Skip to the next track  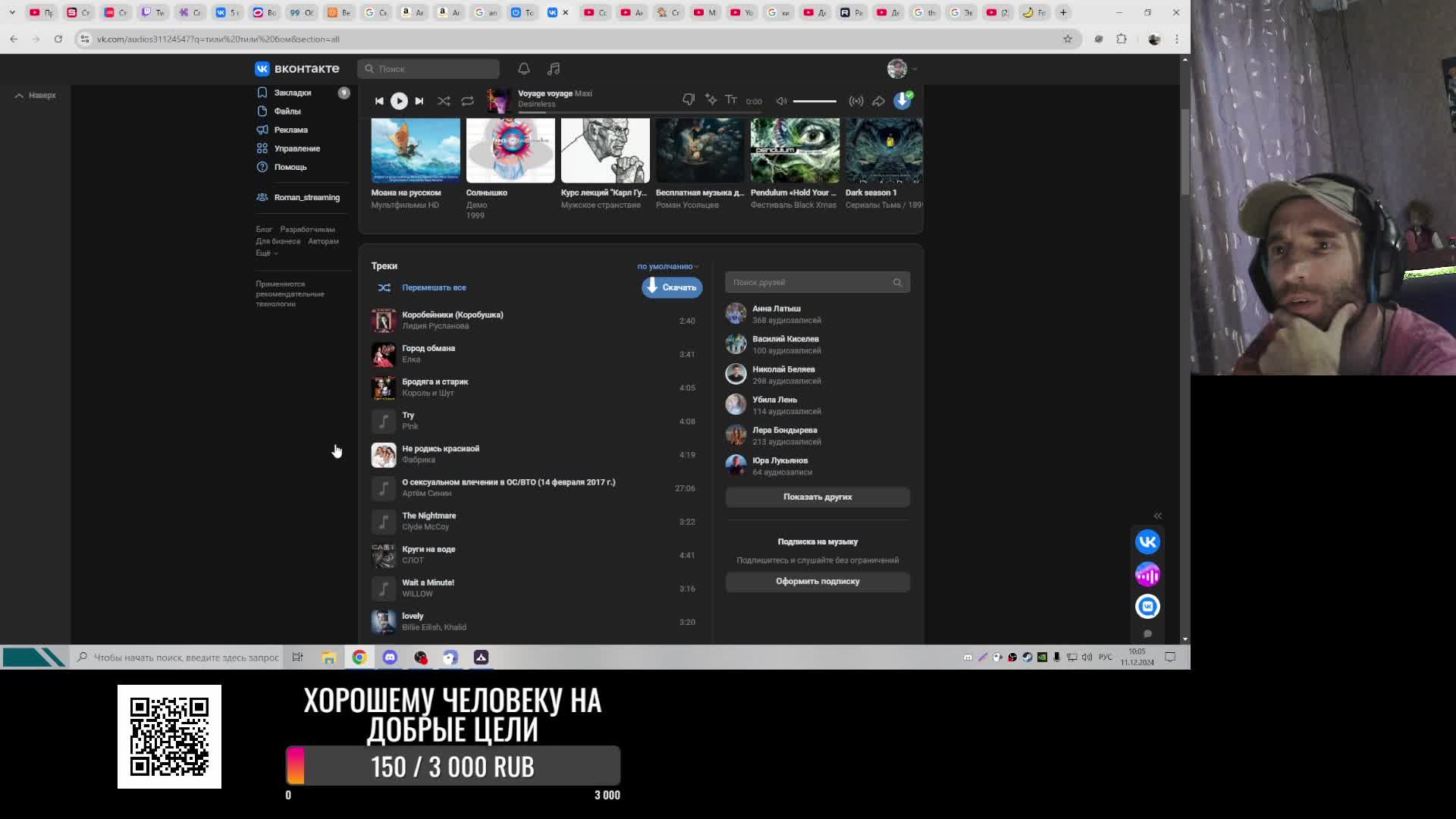coord(419,101)
